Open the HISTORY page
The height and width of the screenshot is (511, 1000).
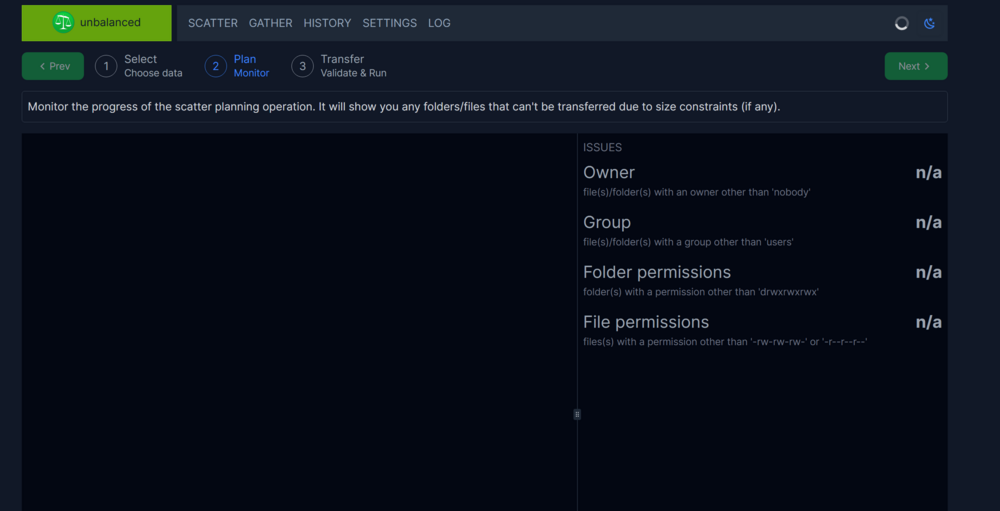[327, 23]
